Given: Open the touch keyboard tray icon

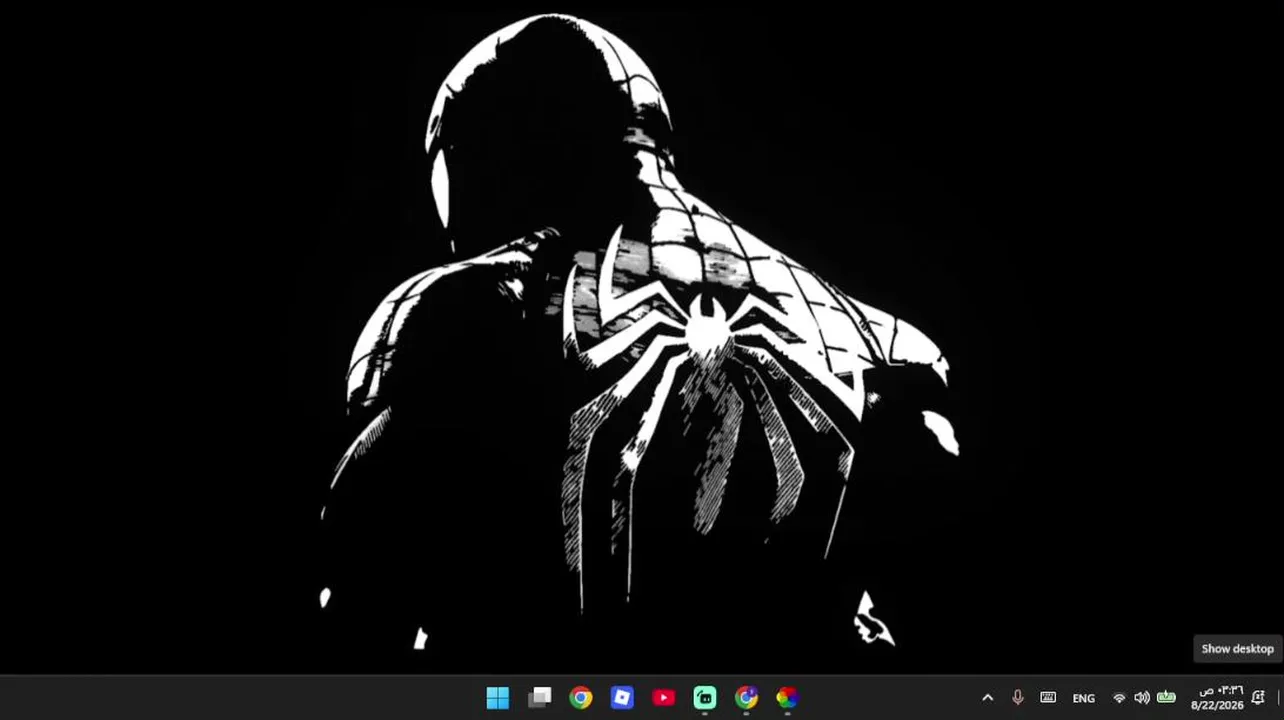Looking at the screenshot, I should 1048,698.
